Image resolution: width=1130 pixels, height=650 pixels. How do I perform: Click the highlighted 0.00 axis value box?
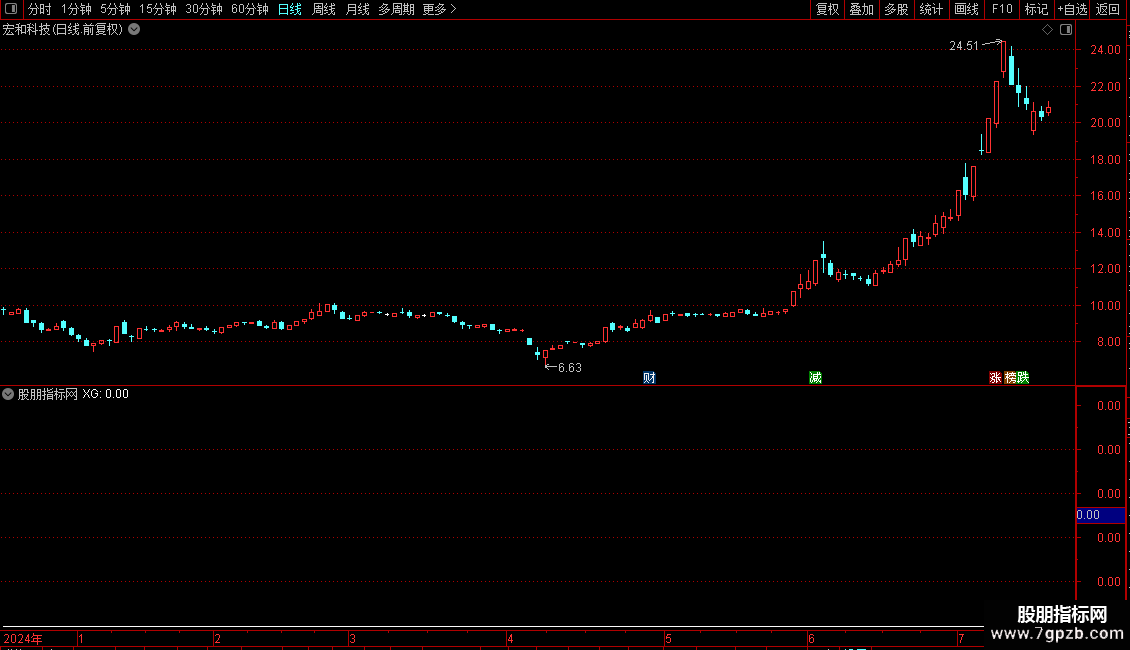(1100, 515)
